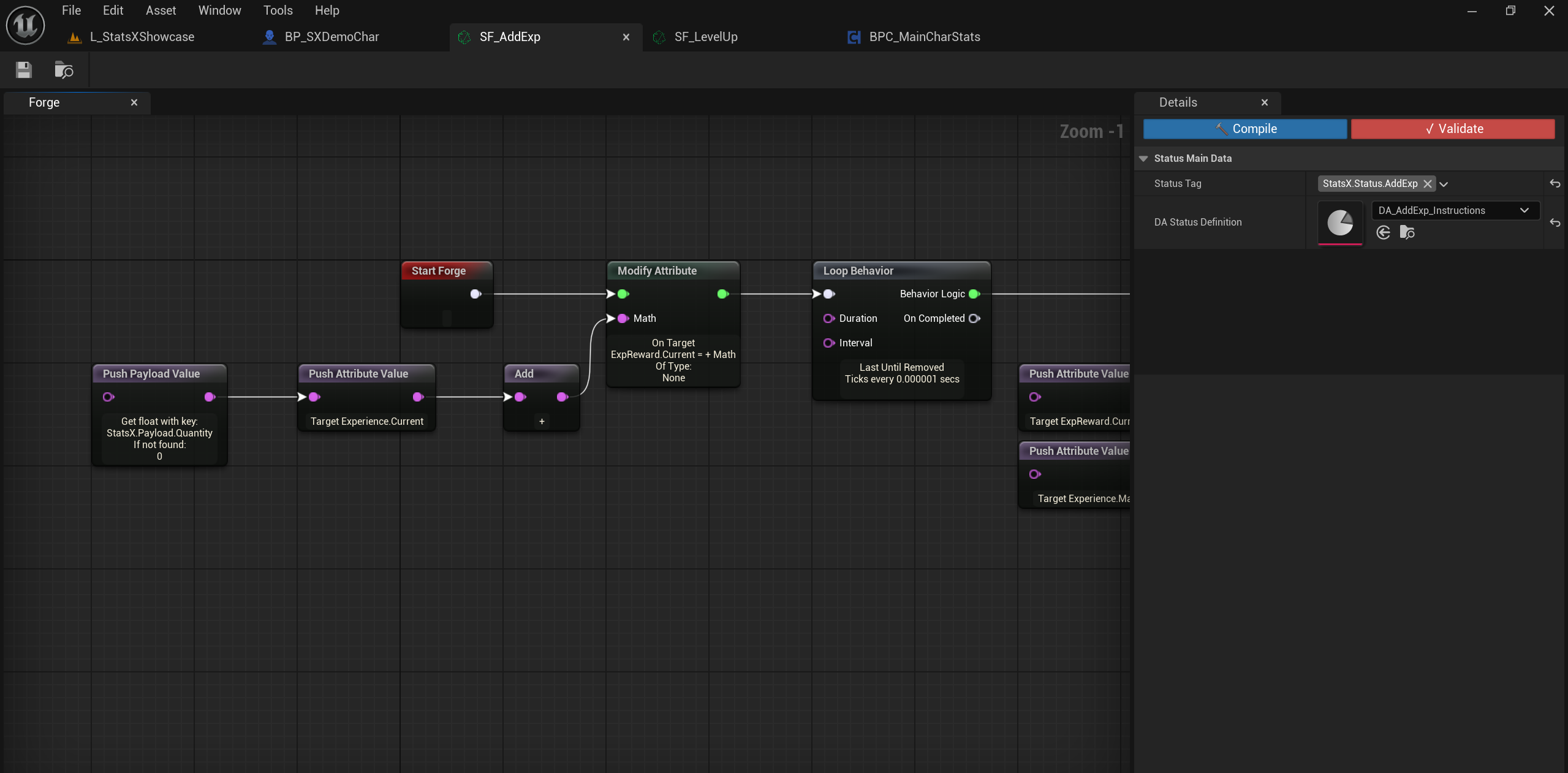Expand Status Tag dropdown chevron
The width and height of the screenshot is (1568, 773).
click(1444, 184)
